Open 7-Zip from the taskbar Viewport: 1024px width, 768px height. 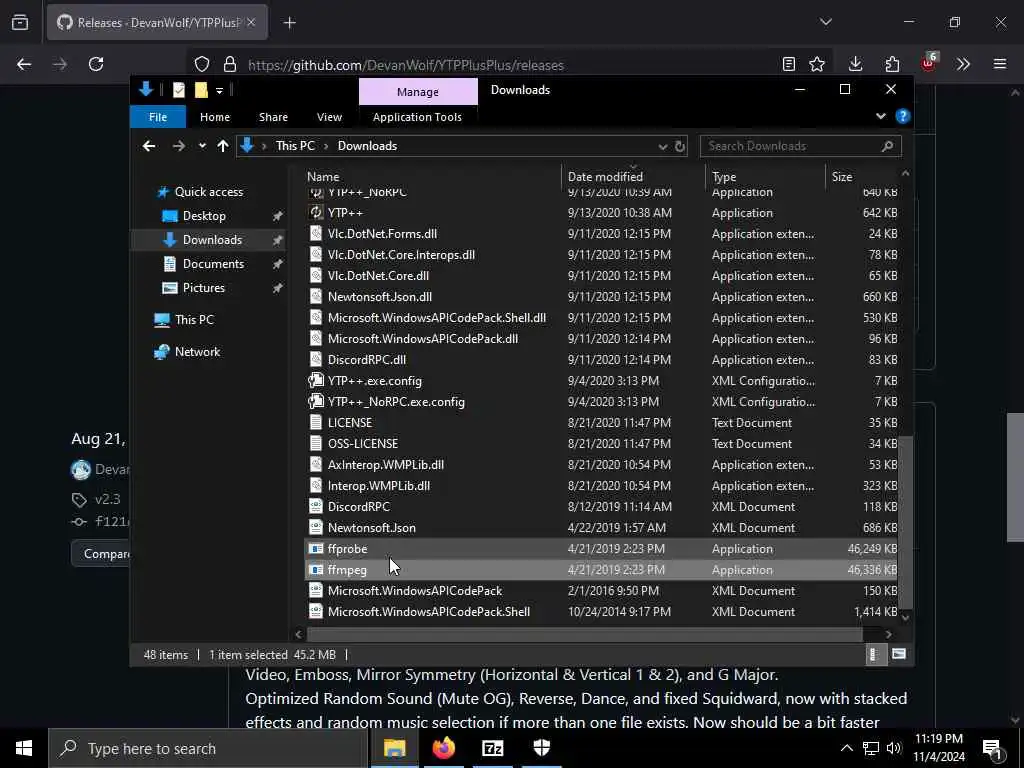pos(492,748)
